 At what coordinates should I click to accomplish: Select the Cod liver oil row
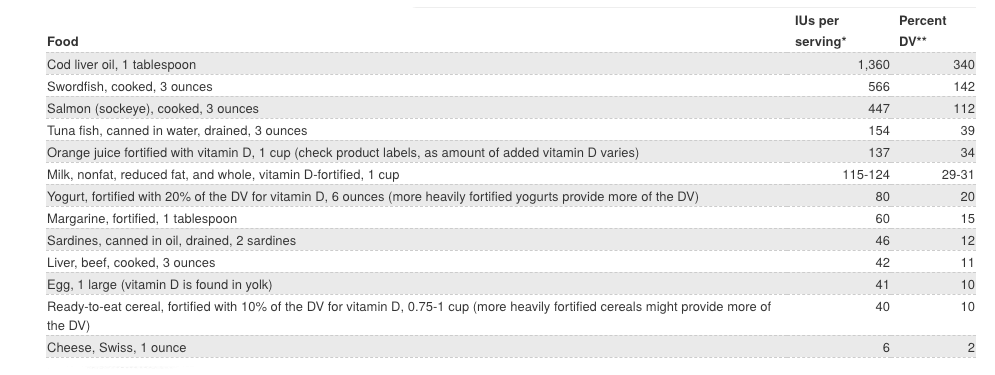coord(511,65)
